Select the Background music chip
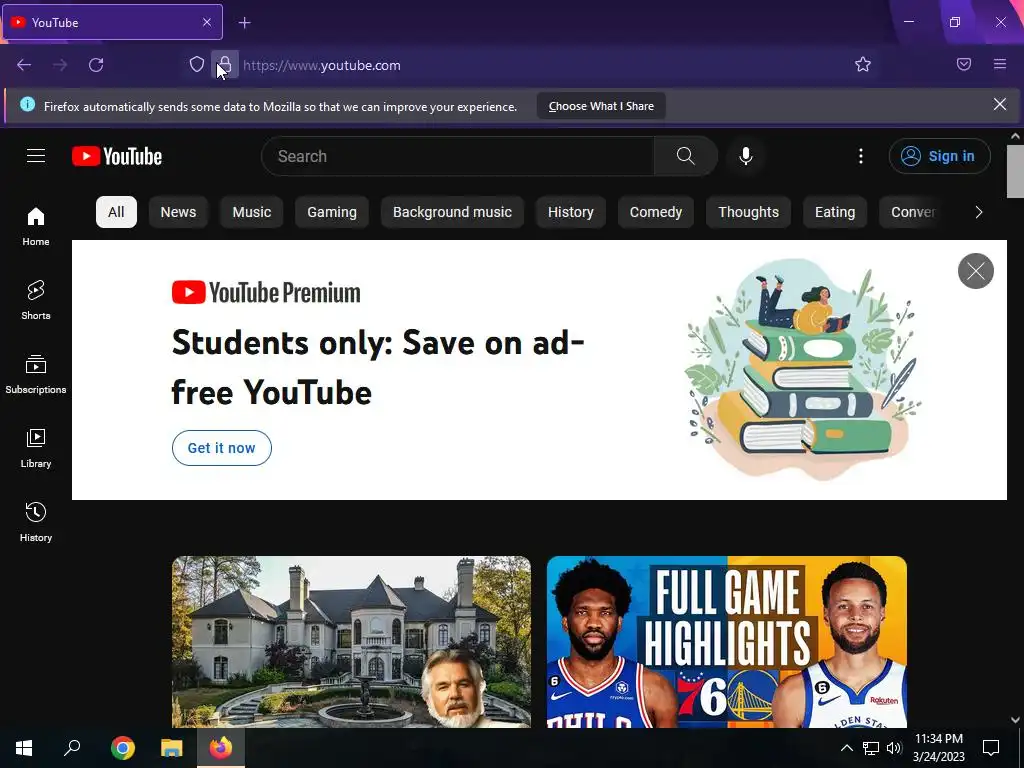This screenshot has height=768, width=1024. [x=452, y=212]
